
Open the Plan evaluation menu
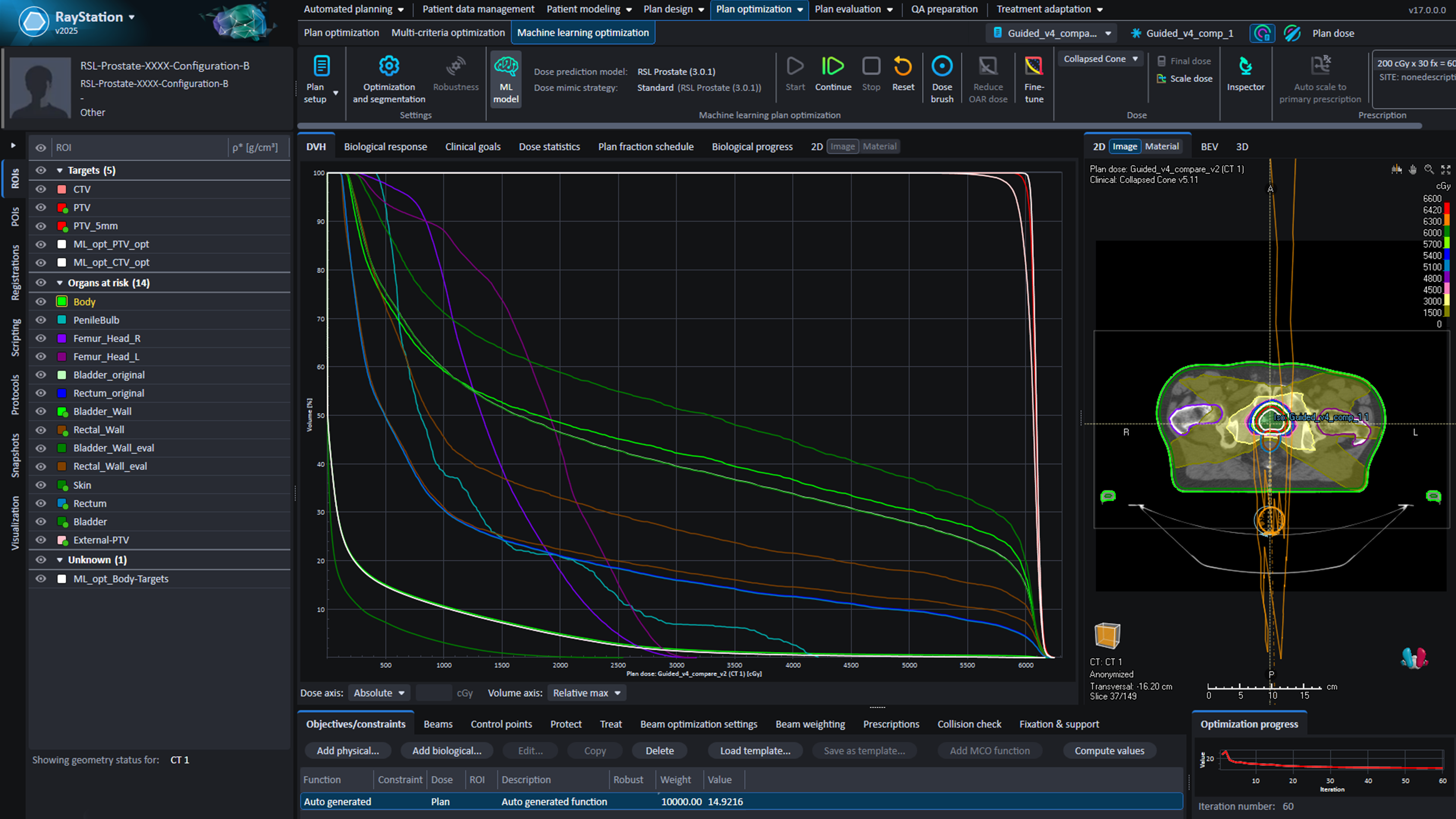coord(853,9)
